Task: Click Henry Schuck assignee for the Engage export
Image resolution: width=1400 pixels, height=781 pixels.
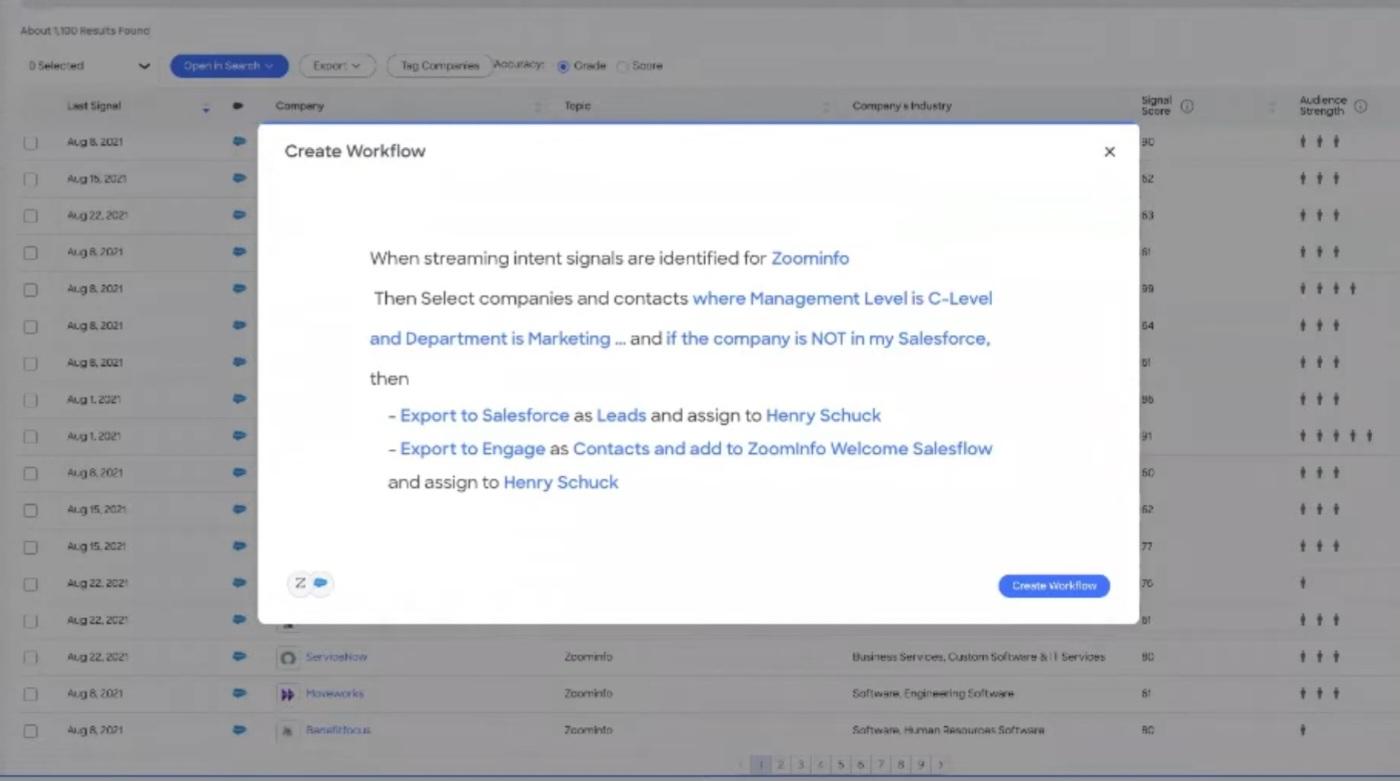Action: coord(561,483)
